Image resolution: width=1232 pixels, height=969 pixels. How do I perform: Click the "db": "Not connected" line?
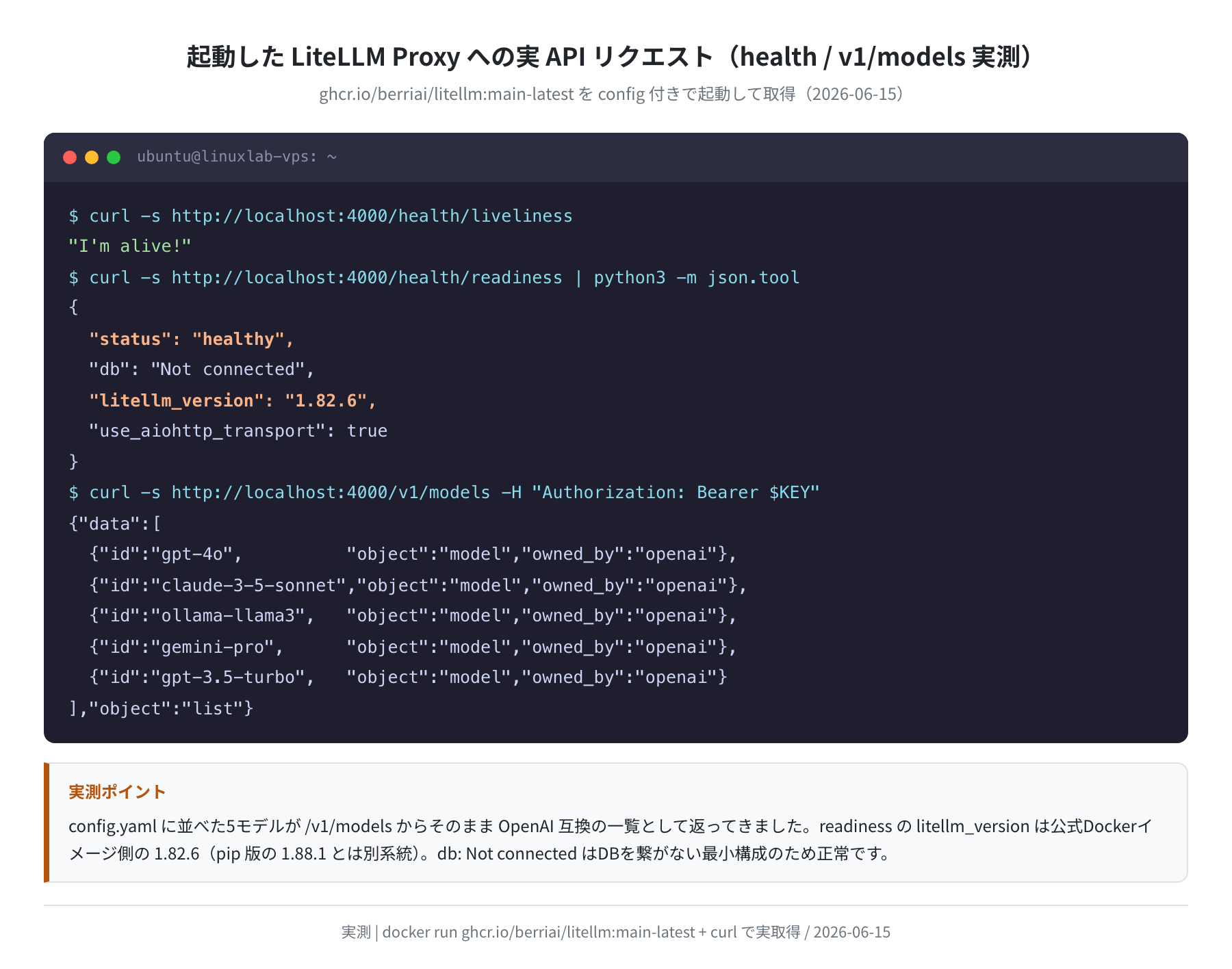[x=202, y=370]
